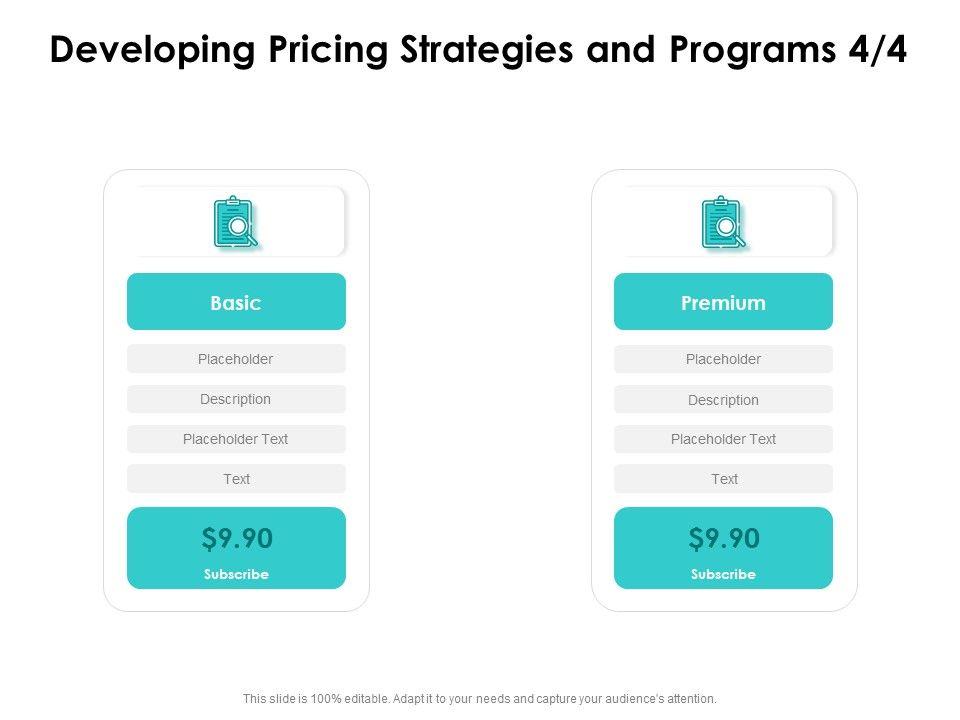Click the Text row in Basic card
The image size is (960, 720).
[236, 479]
